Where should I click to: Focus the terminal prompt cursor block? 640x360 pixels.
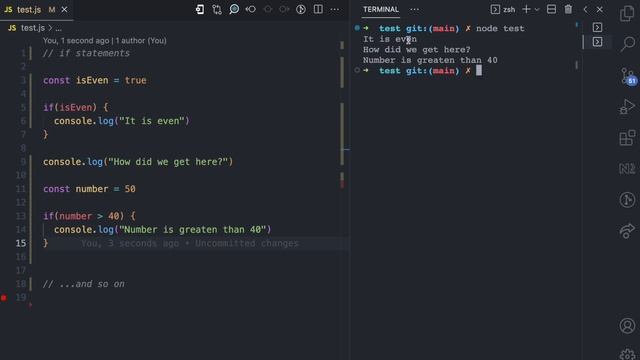479,71
